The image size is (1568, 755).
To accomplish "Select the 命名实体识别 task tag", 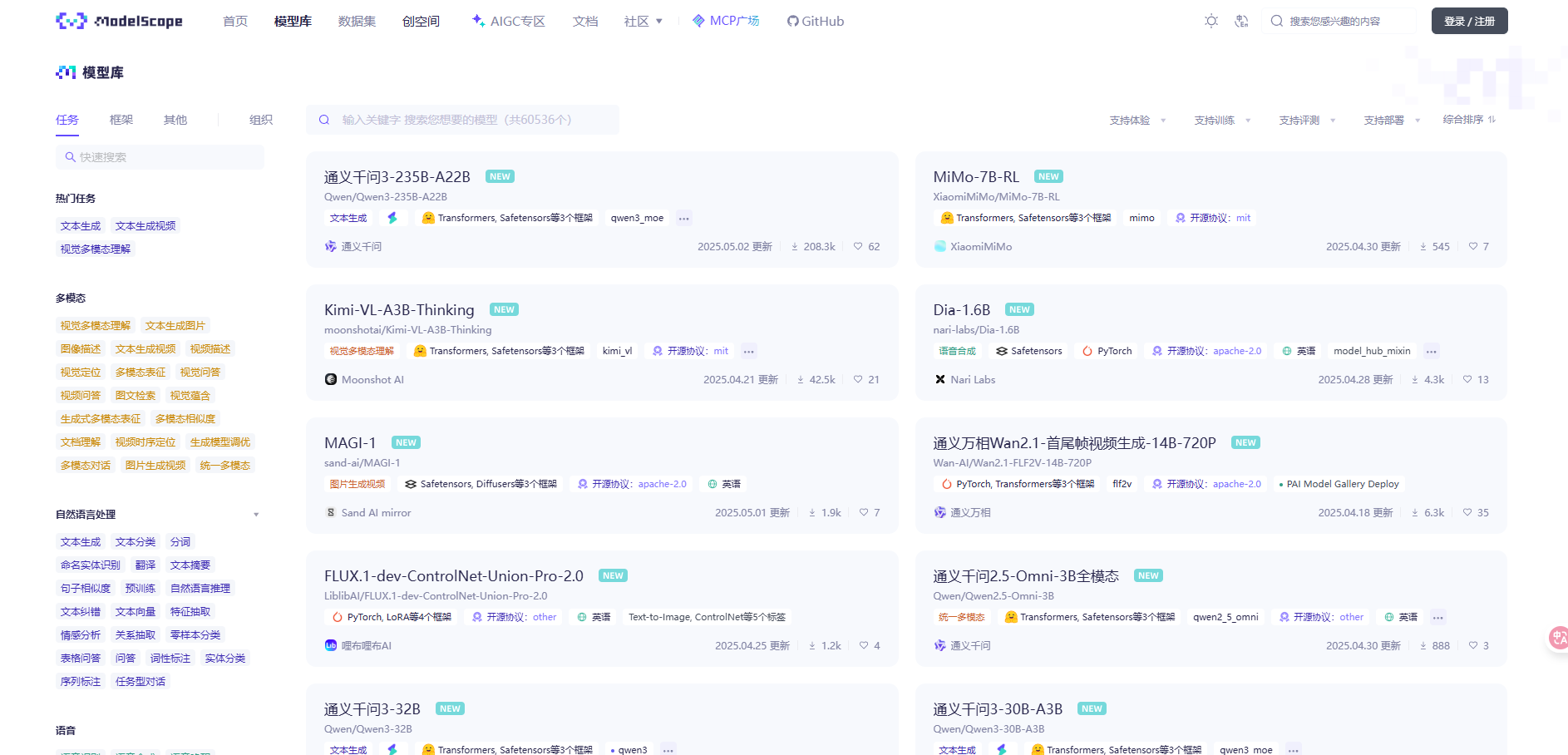I will click(x=91, y=565).
